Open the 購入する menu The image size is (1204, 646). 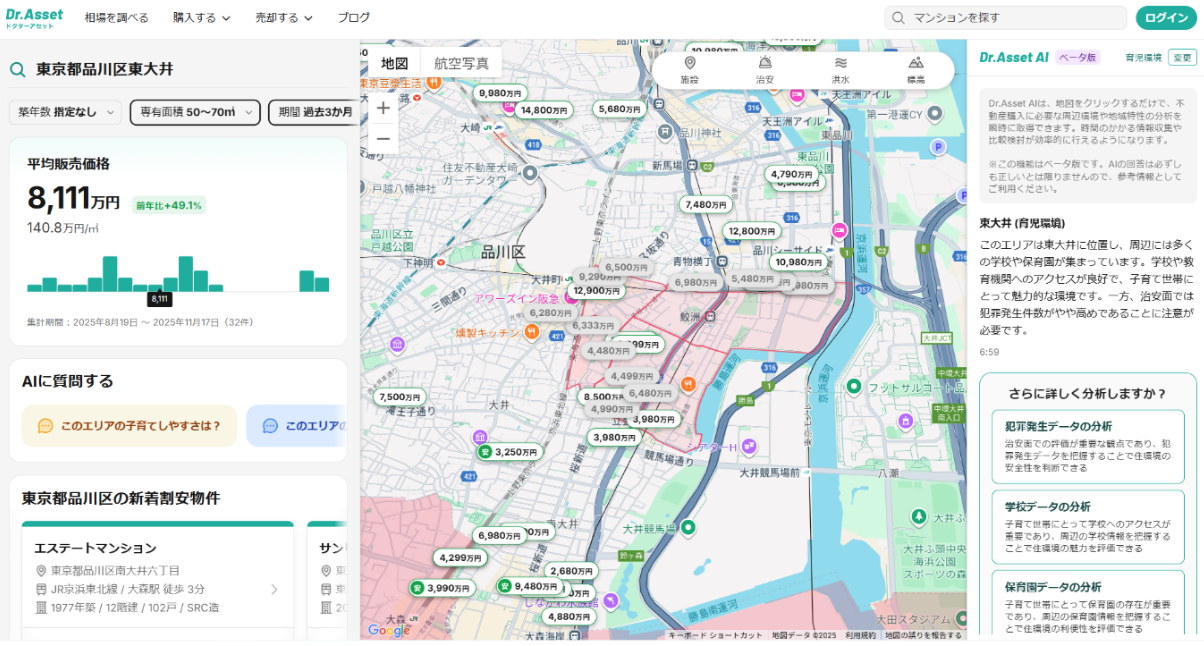[x=201, y=18]
